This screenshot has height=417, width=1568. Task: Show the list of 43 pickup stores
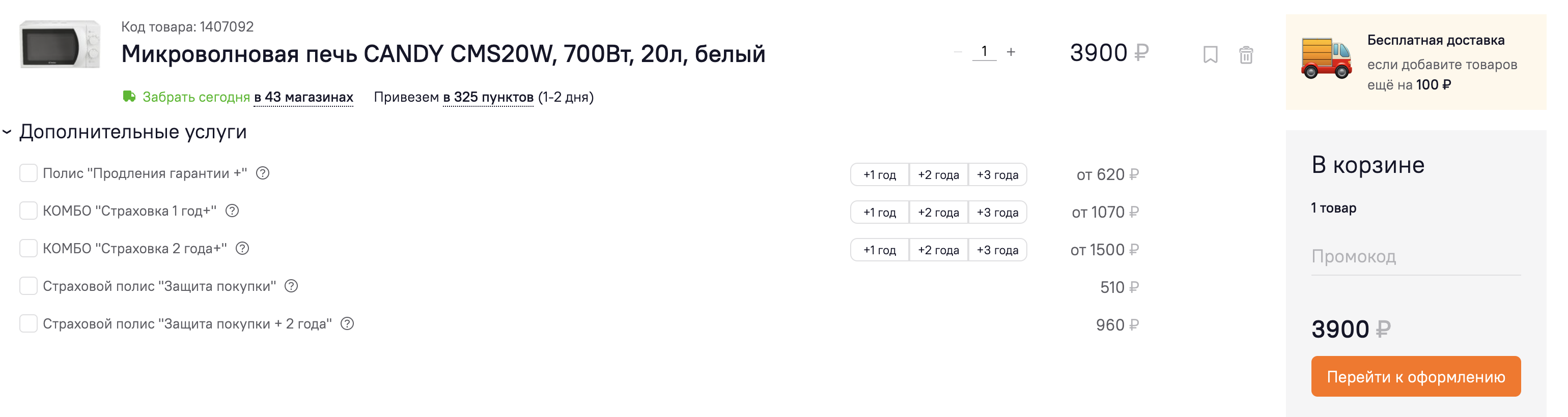pos(303,97)
